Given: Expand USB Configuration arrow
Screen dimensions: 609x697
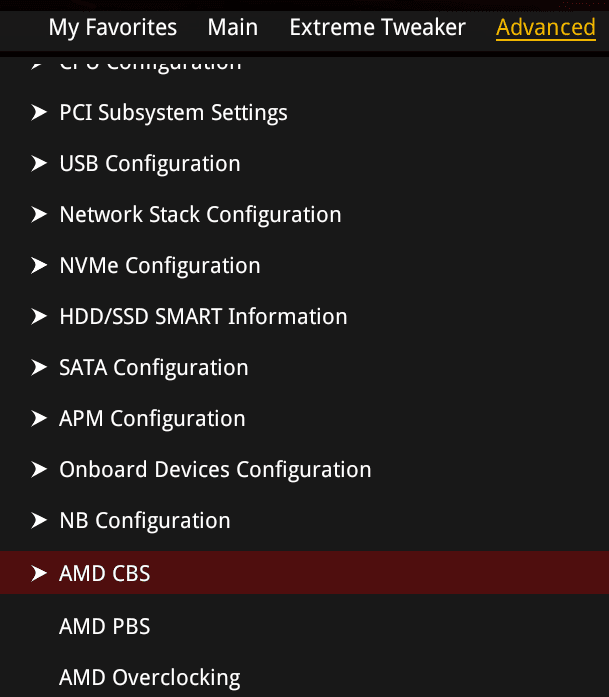Looking at the screenshot, I should point(39,164).
